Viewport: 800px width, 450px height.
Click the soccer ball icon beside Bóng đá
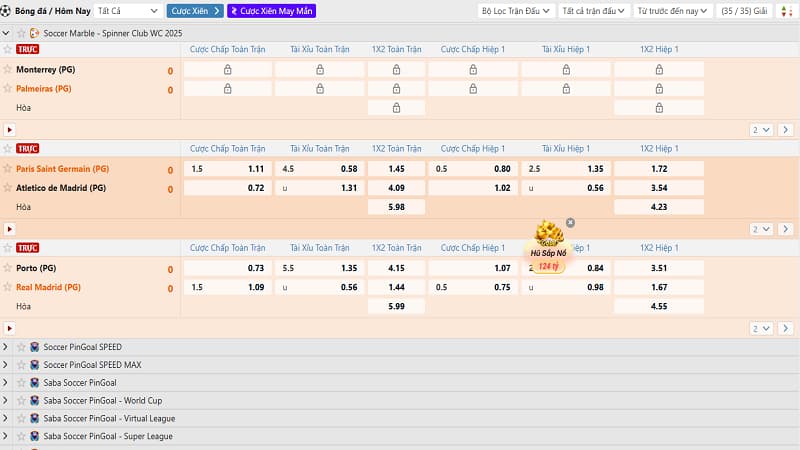[6, 11]
